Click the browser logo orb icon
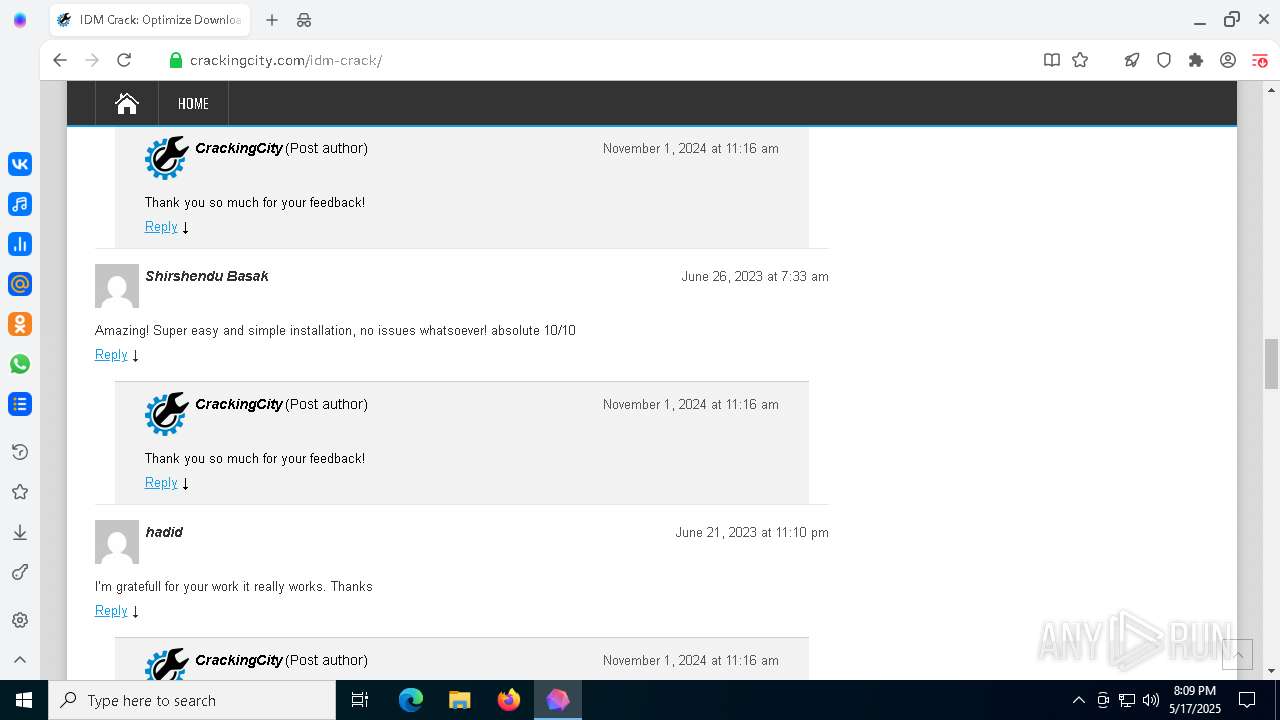1280x720 pixels. [x=20, y=20]
